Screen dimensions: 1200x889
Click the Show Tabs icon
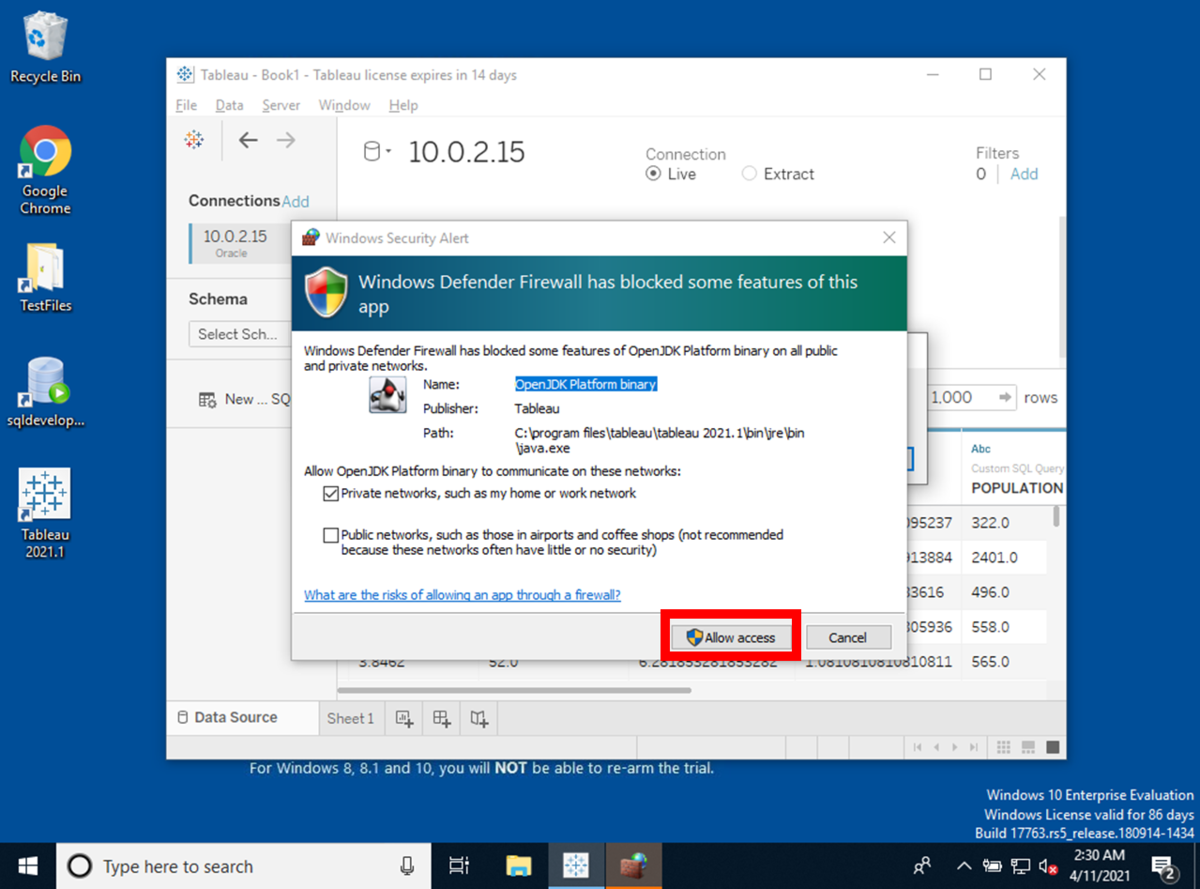point(1052,747)
